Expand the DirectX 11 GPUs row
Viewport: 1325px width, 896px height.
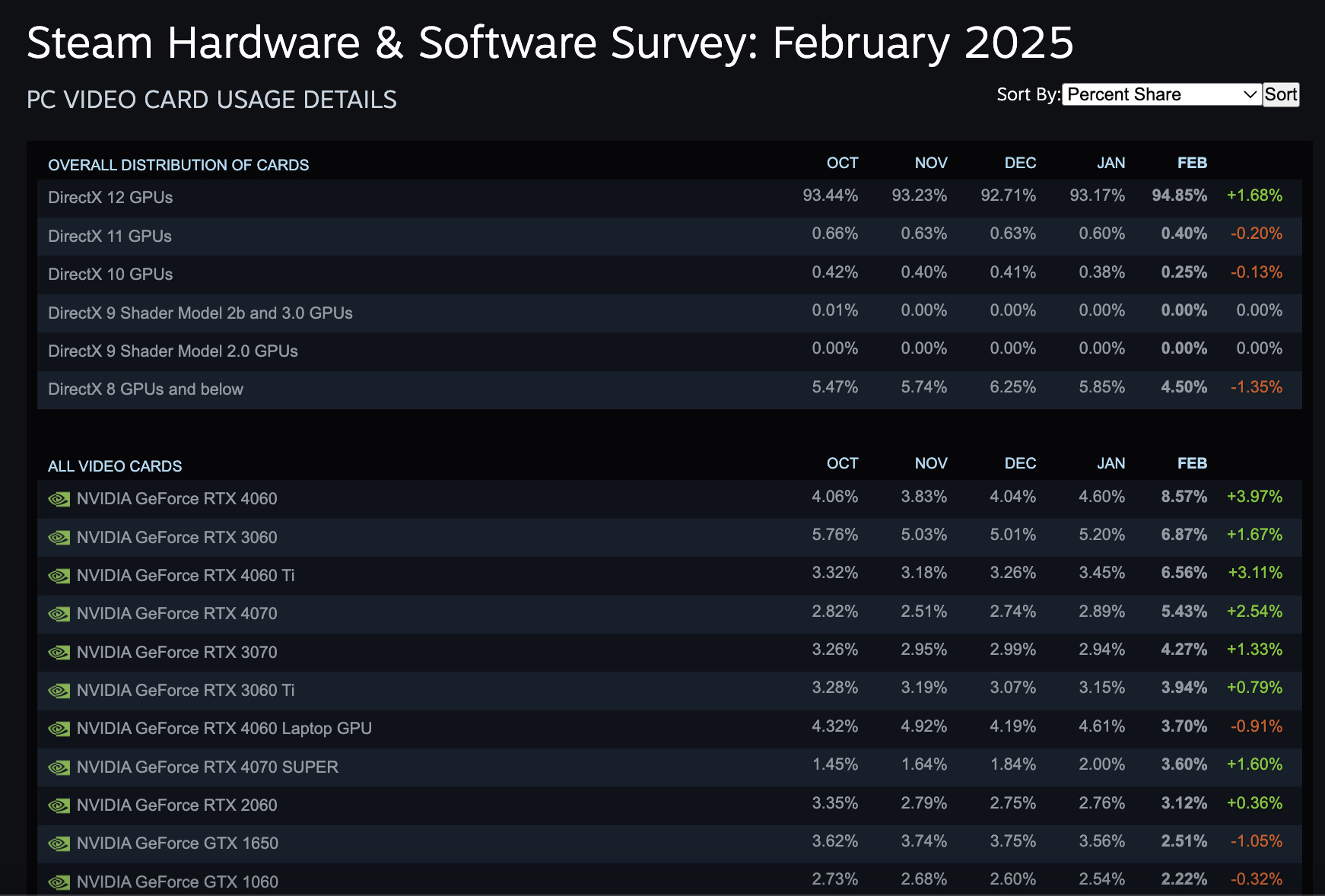[x=669, y=236]
